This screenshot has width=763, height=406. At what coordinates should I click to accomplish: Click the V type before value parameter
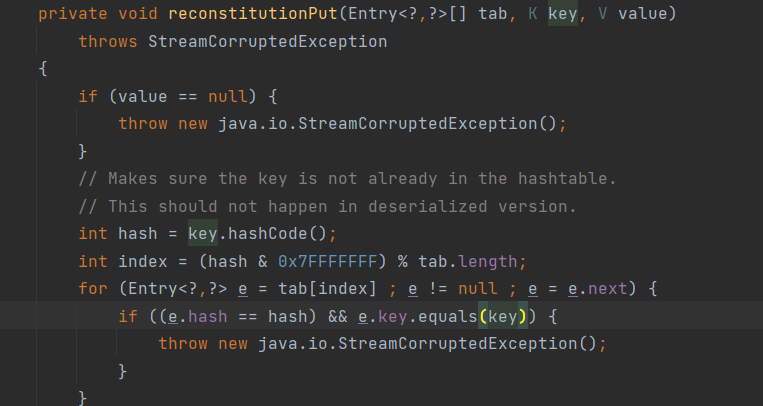click(602, 14)
